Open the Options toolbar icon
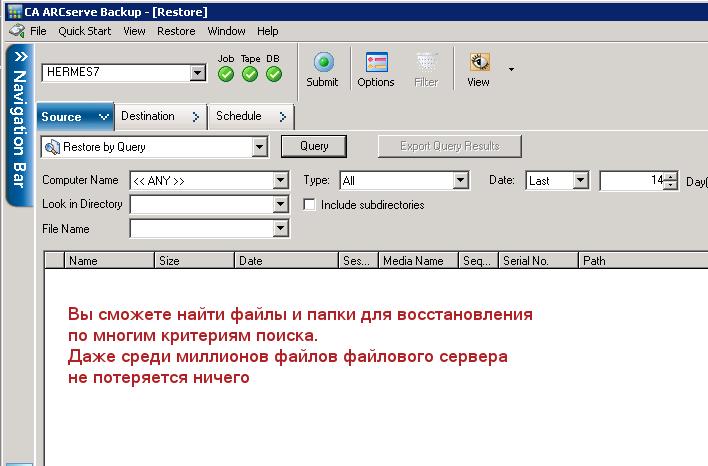708x466 pixels. 377,62
